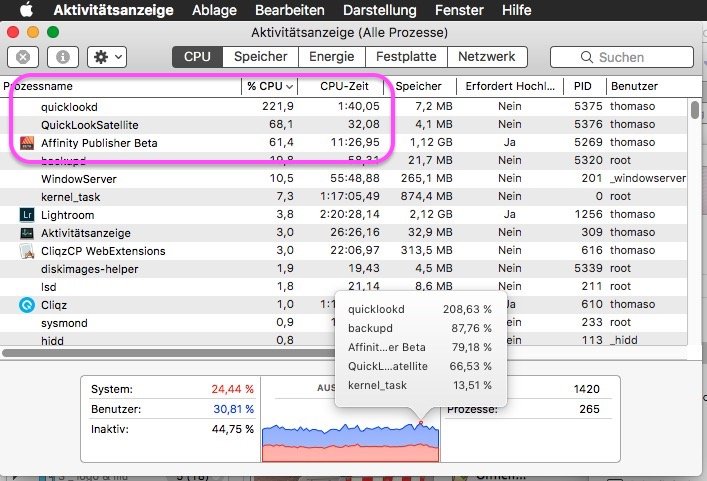Click the Affinity Publisher Beta app icon
This screenshot has width=707, height=481.
point(27,143)
